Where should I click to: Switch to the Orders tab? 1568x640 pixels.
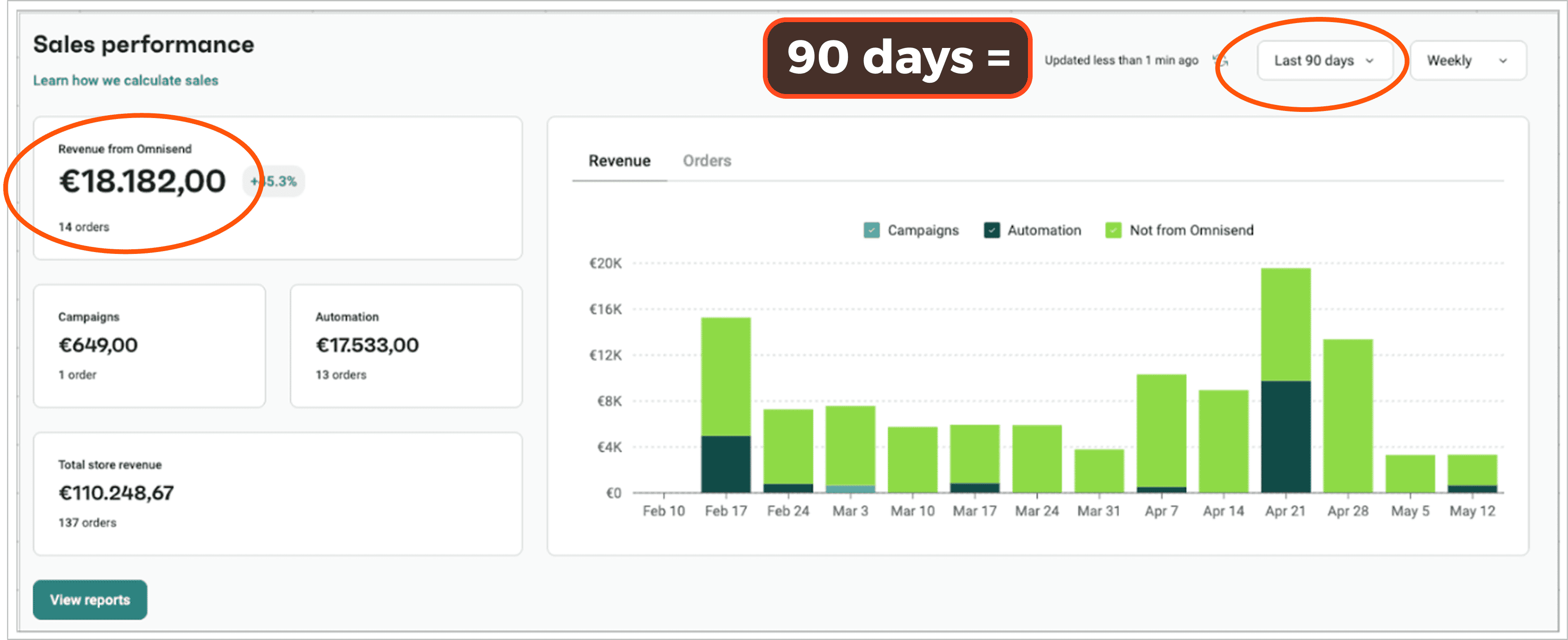pyautogui.click(x=707, y=161)
